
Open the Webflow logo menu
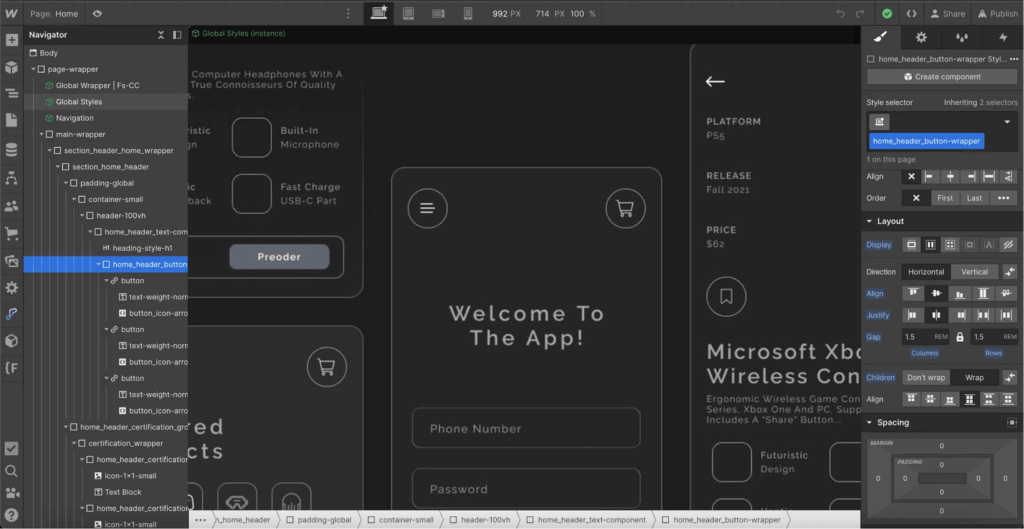(x=11, y=13)
